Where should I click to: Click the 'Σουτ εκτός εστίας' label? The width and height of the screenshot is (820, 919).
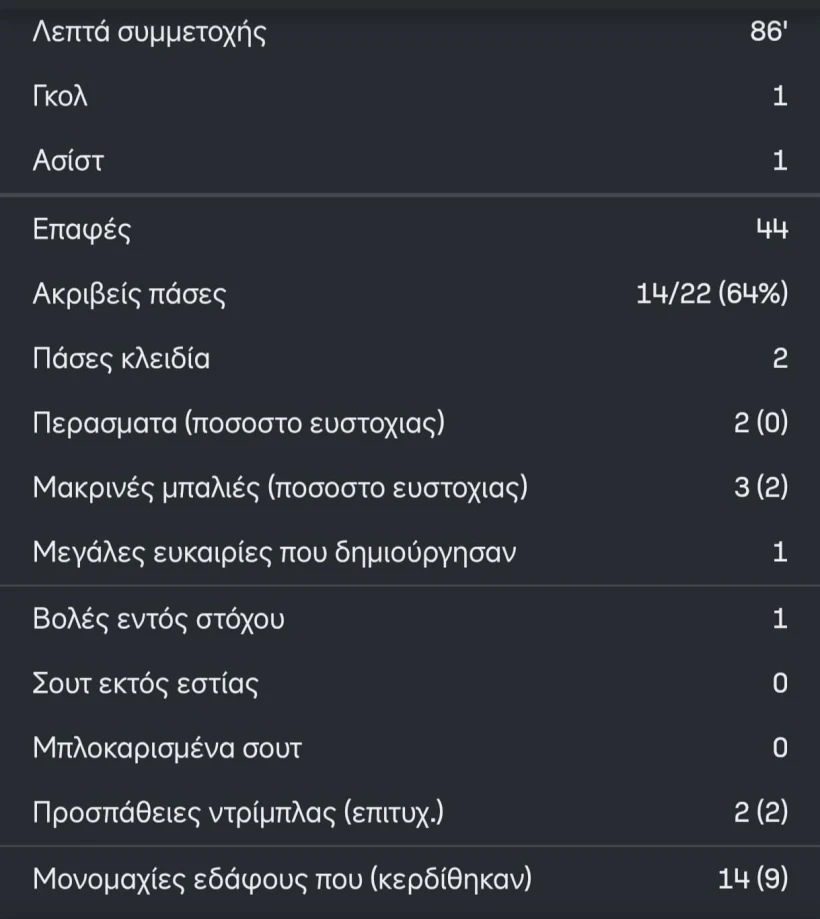coord(145,684)
